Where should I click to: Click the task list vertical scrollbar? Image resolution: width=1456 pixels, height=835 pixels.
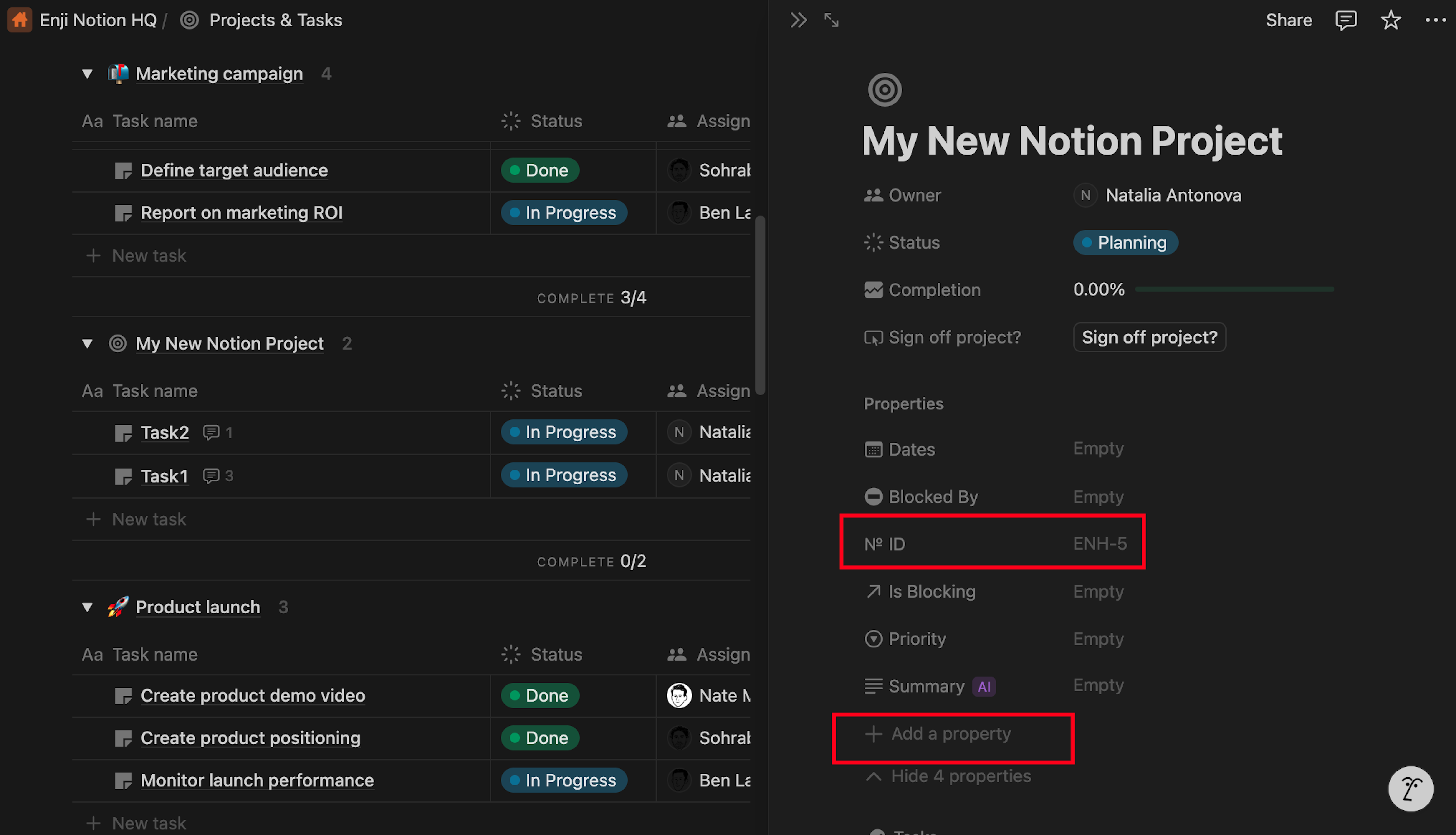pyautogui.click(x=760, y=305)
